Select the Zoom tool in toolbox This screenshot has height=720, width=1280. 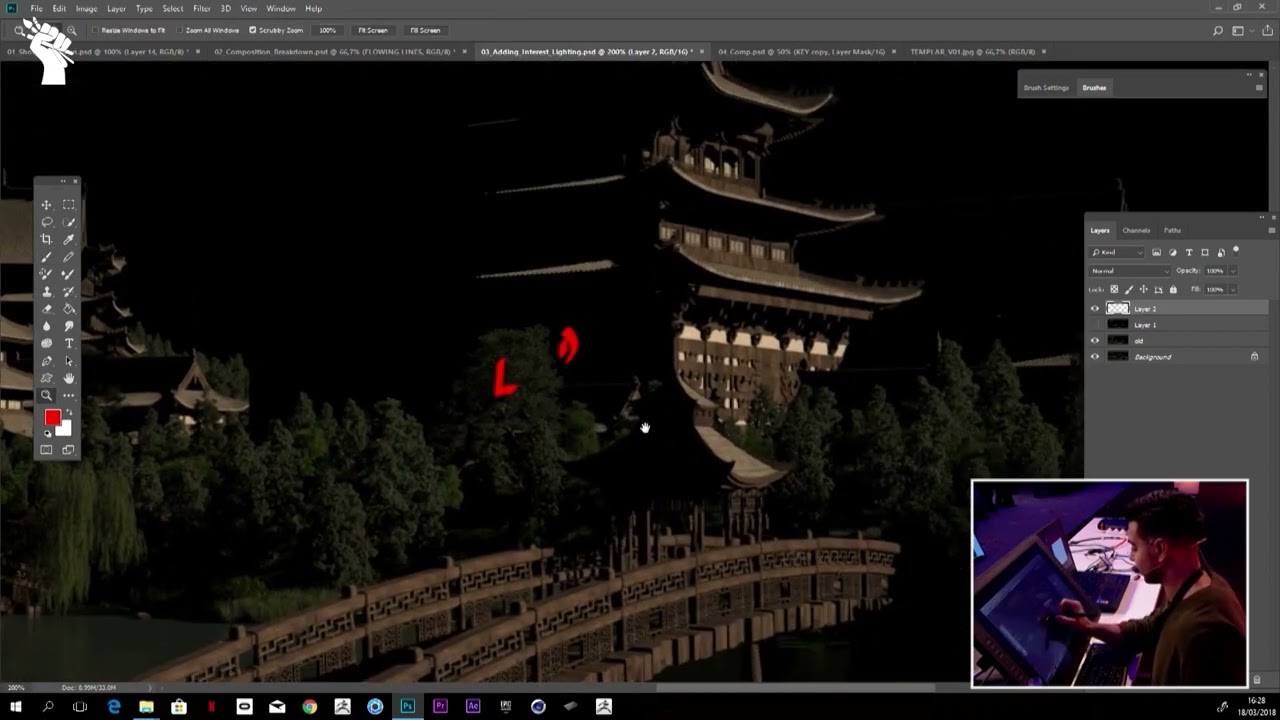[x=46, y=395]
